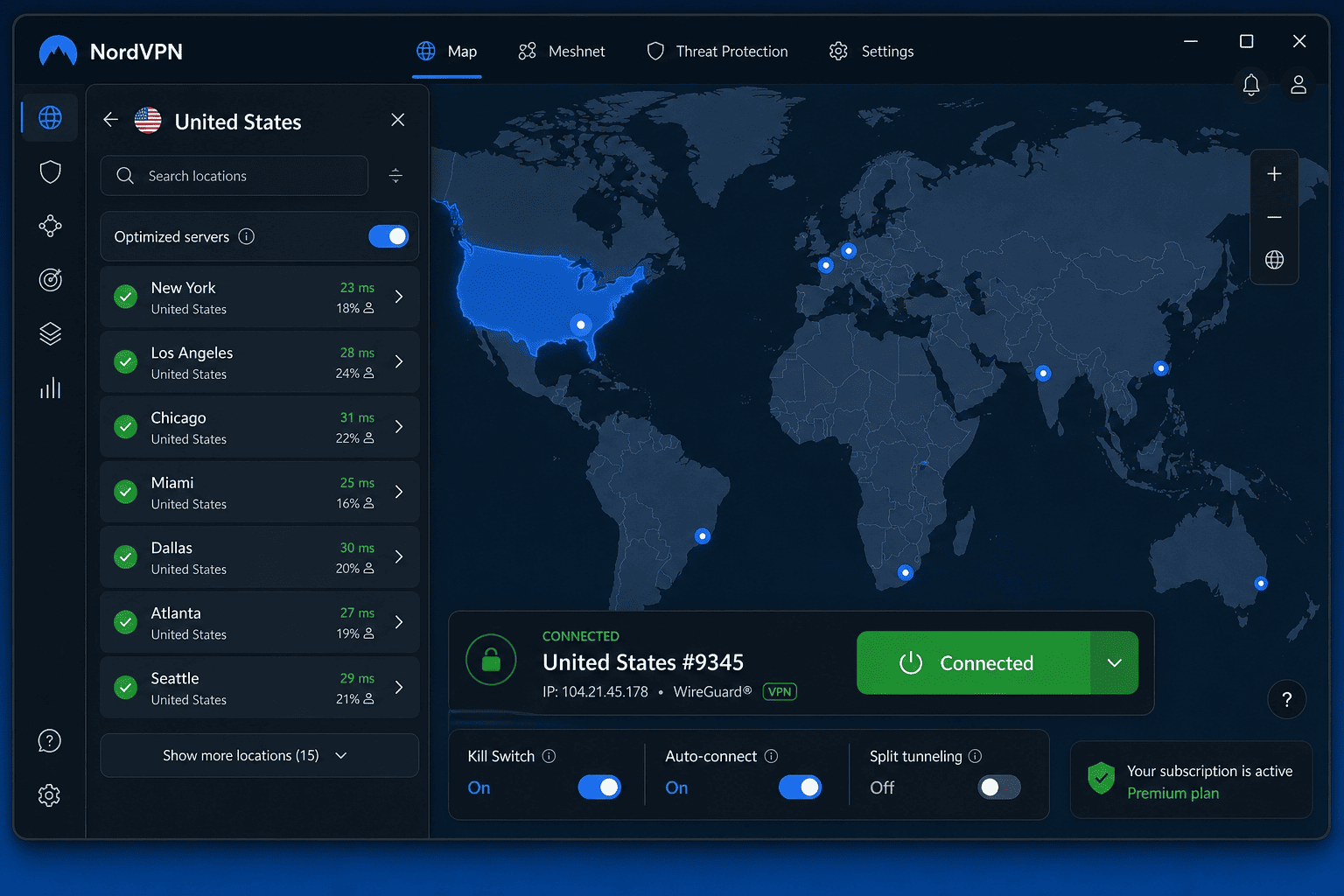This screenshot has width=1344, height=896.
Task: Click the green check for Chicago
Action: [x=126, y=427]
